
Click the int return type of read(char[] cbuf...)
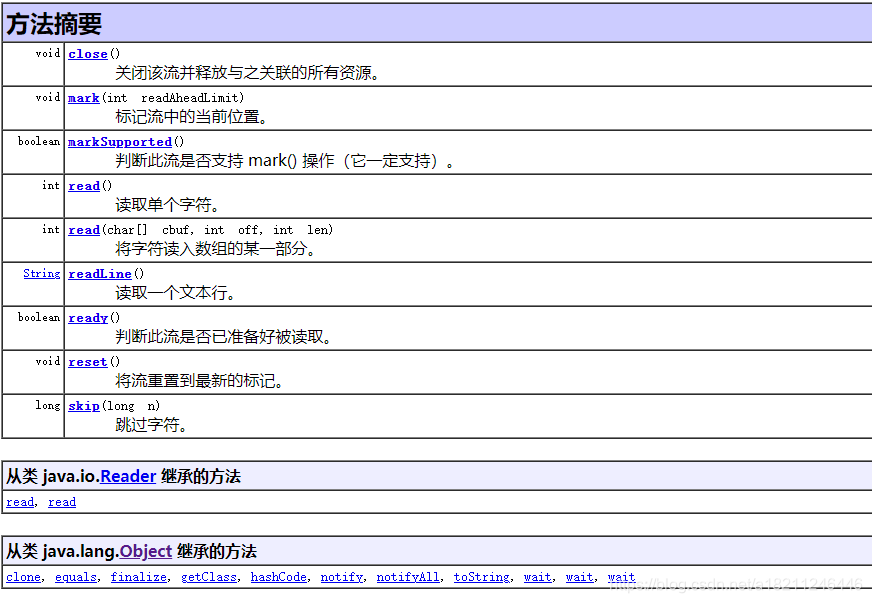click(51, 229)
